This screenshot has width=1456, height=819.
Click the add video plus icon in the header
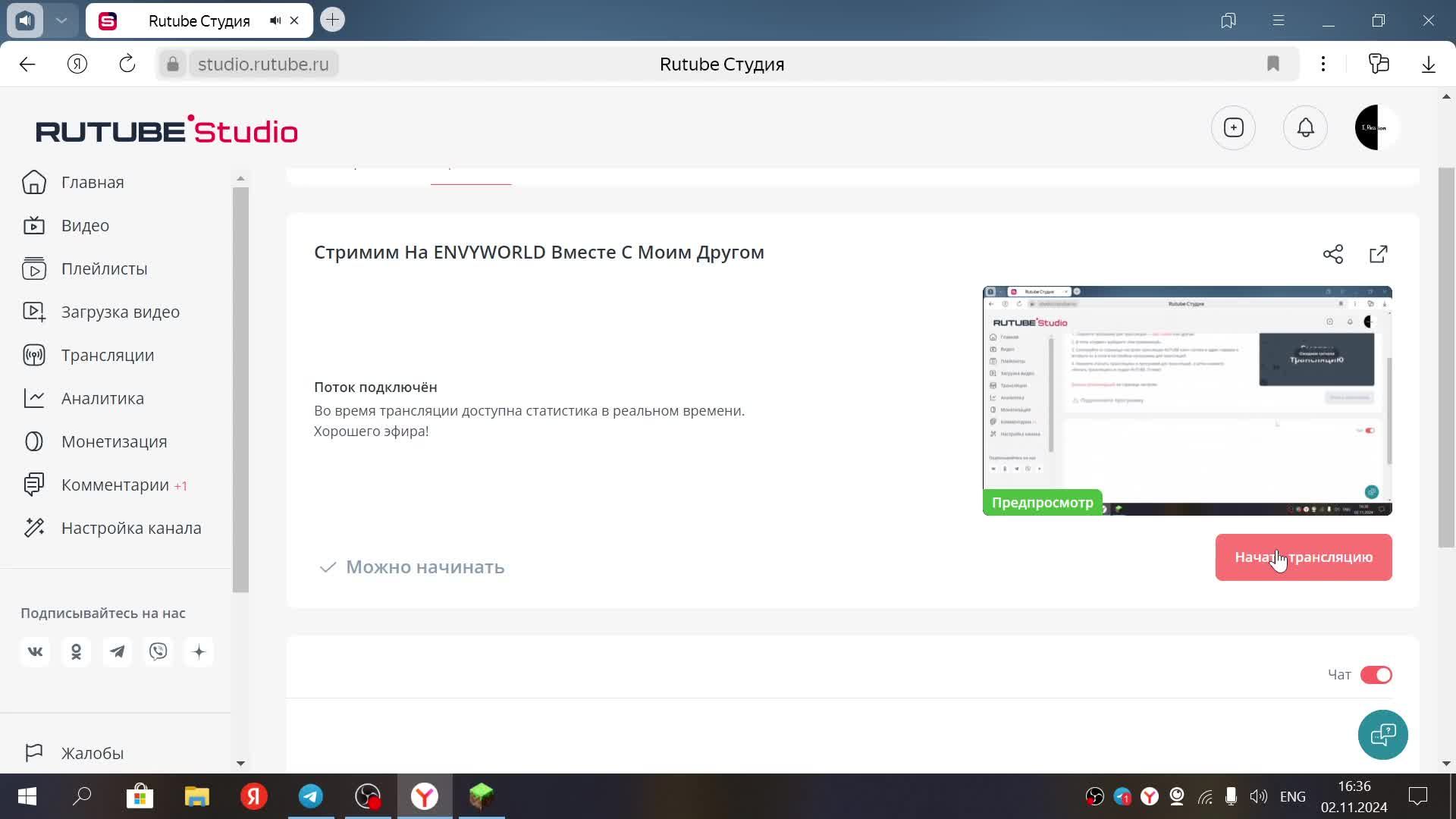tap(1234, 127)
